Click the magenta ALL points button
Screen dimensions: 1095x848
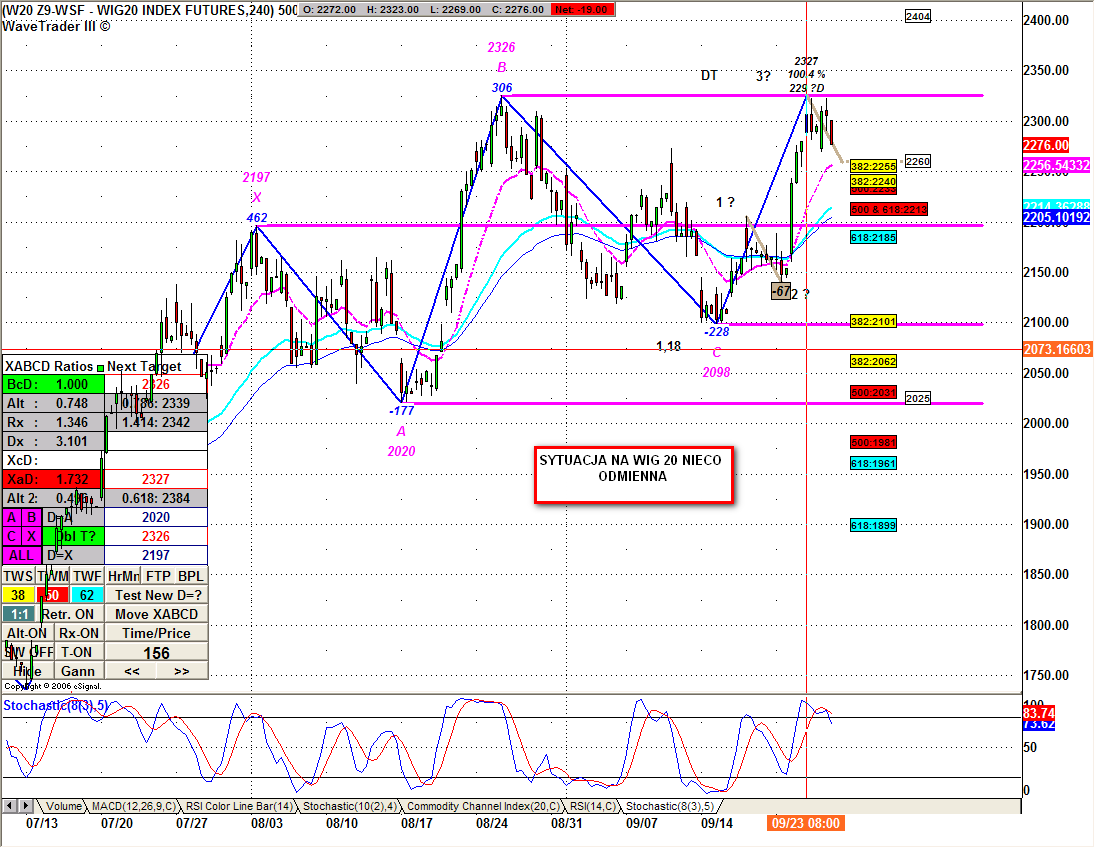pyautogui.click(x=22, y=555)
